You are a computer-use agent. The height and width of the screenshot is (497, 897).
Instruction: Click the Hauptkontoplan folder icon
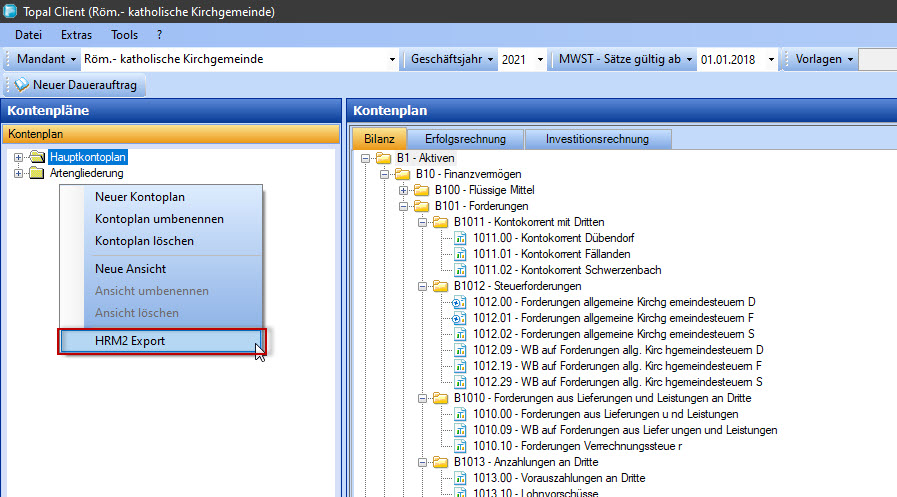[x=37, y=157]
